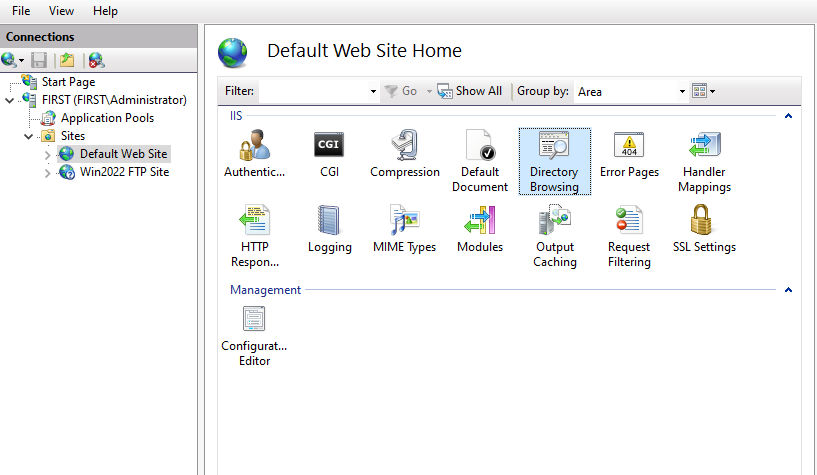Screen dimensions: 817x475
Task: Select Win2022 FTP Site in tree
Action: [124, 172]
